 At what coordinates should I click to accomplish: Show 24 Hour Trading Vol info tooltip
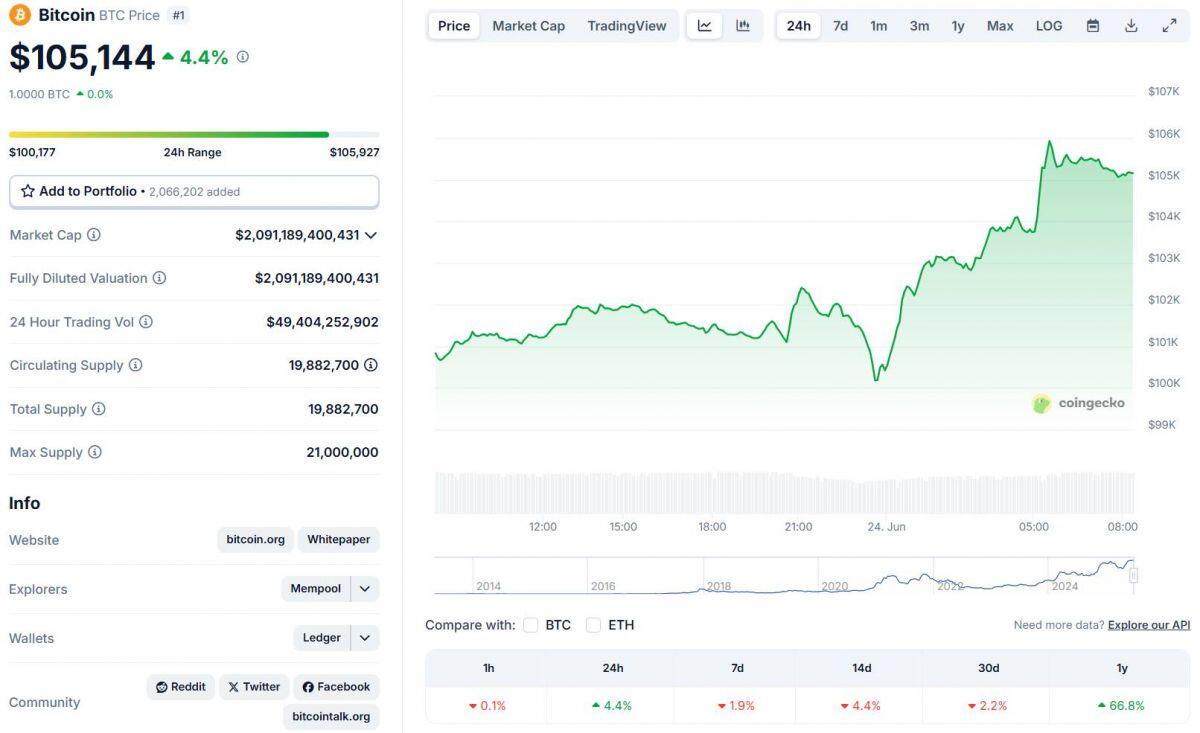point(146,322)
